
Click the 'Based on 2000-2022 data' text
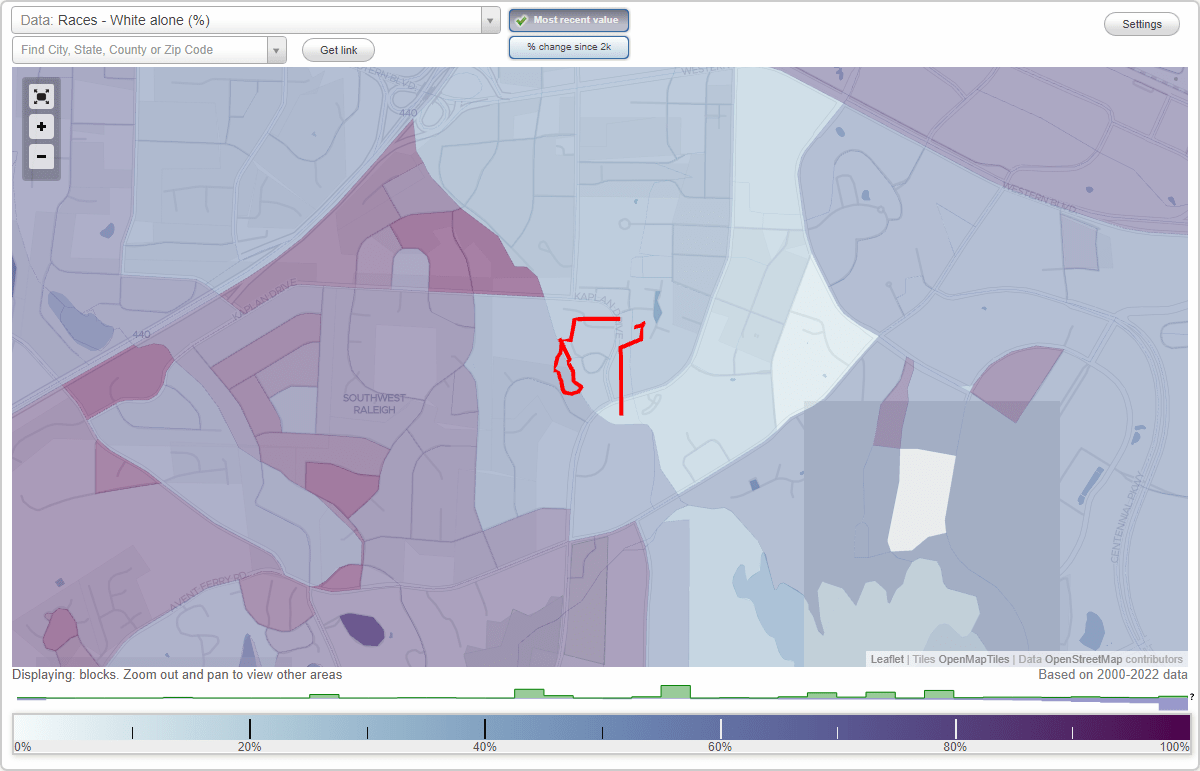(1113, 675)
